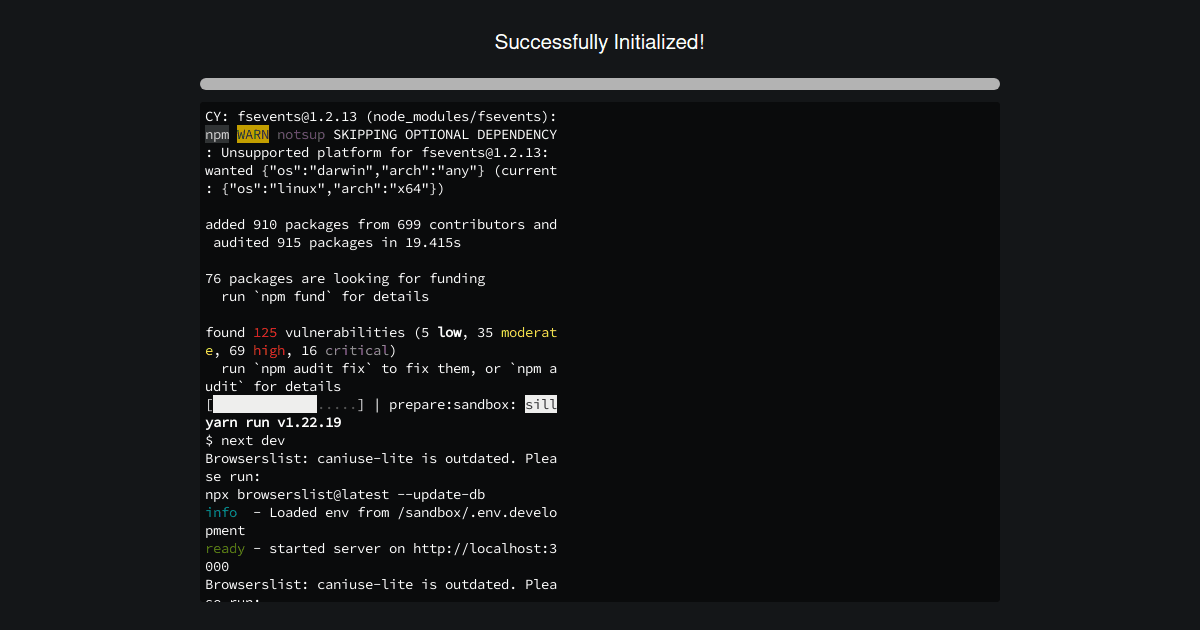Click the highlighted npm label
1200x630 pixels.
(x=216, y=134)
